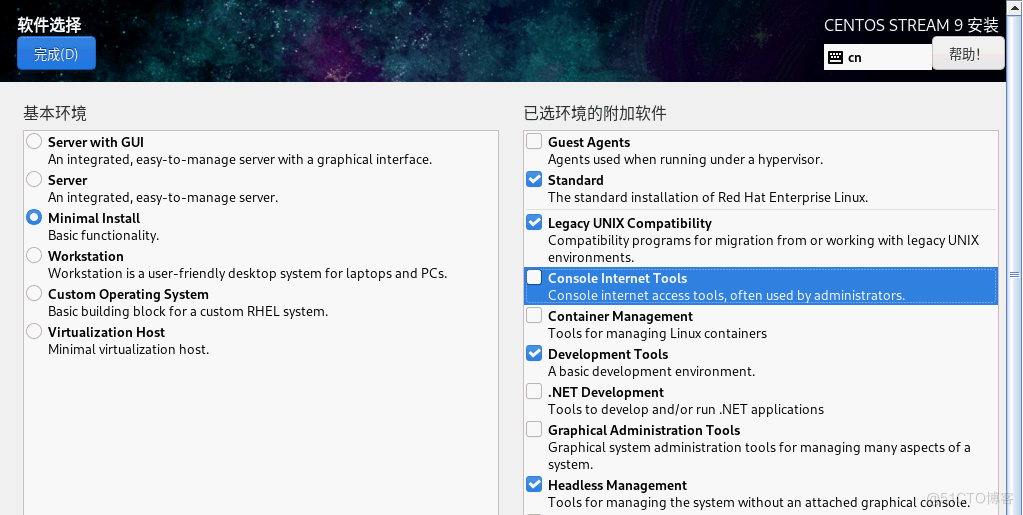Click the add-on list scrollbar handle
This screenshot has height=515, width=1023.
click(x=1014, y=275)
